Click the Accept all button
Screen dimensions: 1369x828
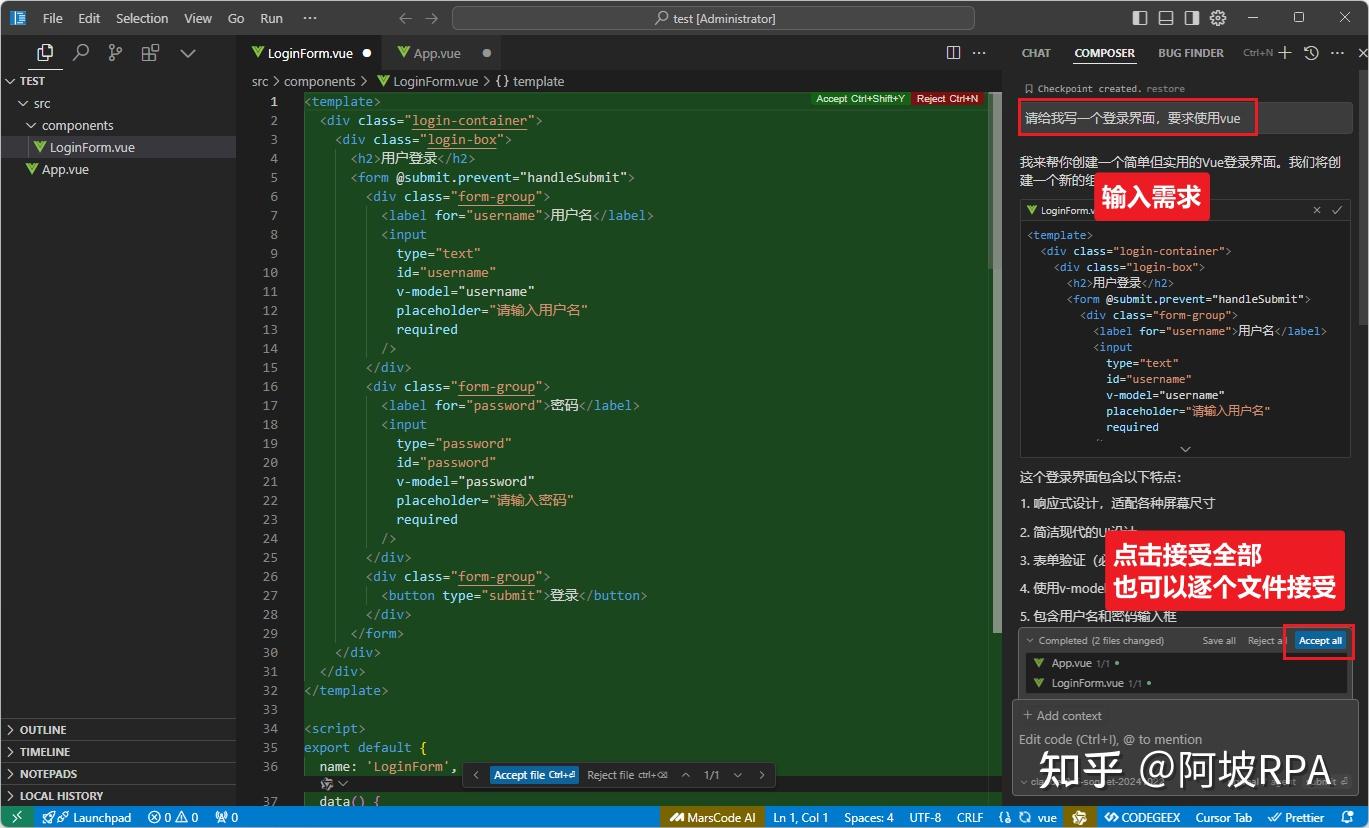click(x=1319, y=641)
